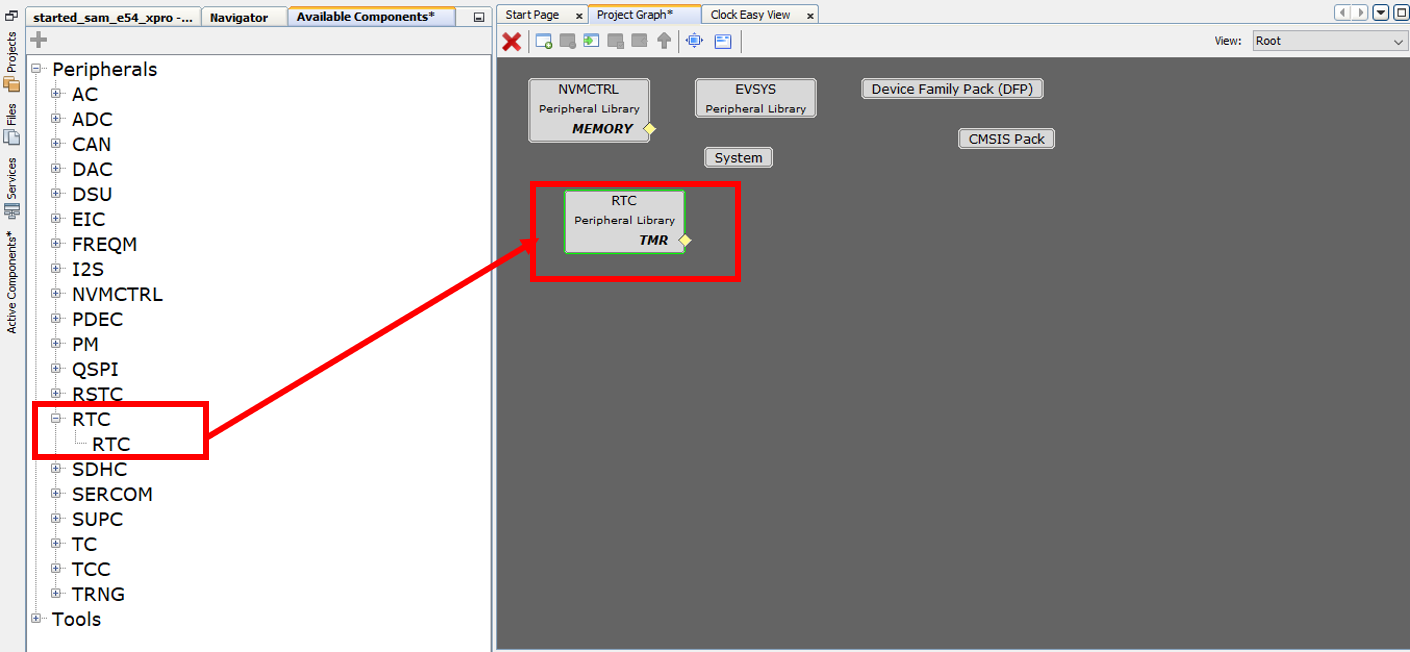Click the create new group icon
Screen dimensions: 1410x652
[x=543, y=42]
